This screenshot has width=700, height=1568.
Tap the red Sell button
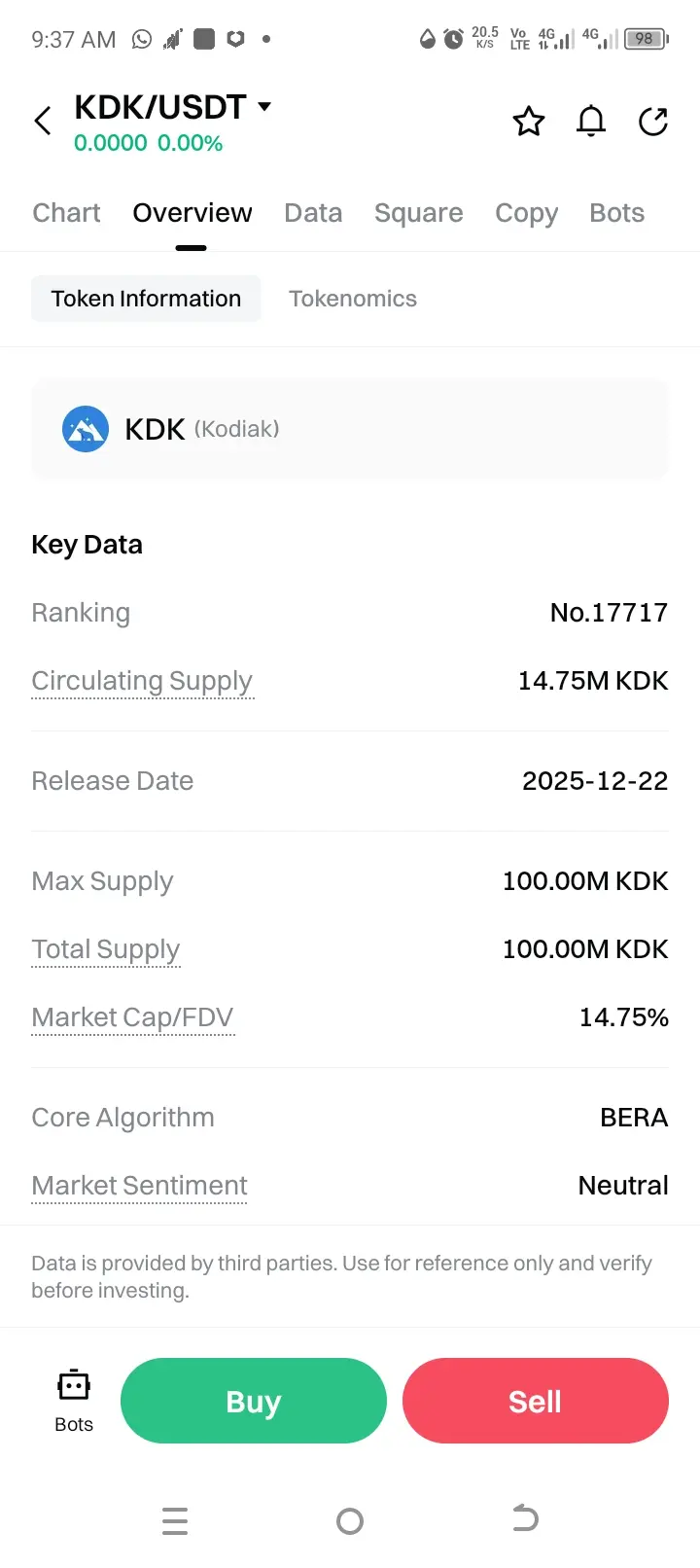536,1401
